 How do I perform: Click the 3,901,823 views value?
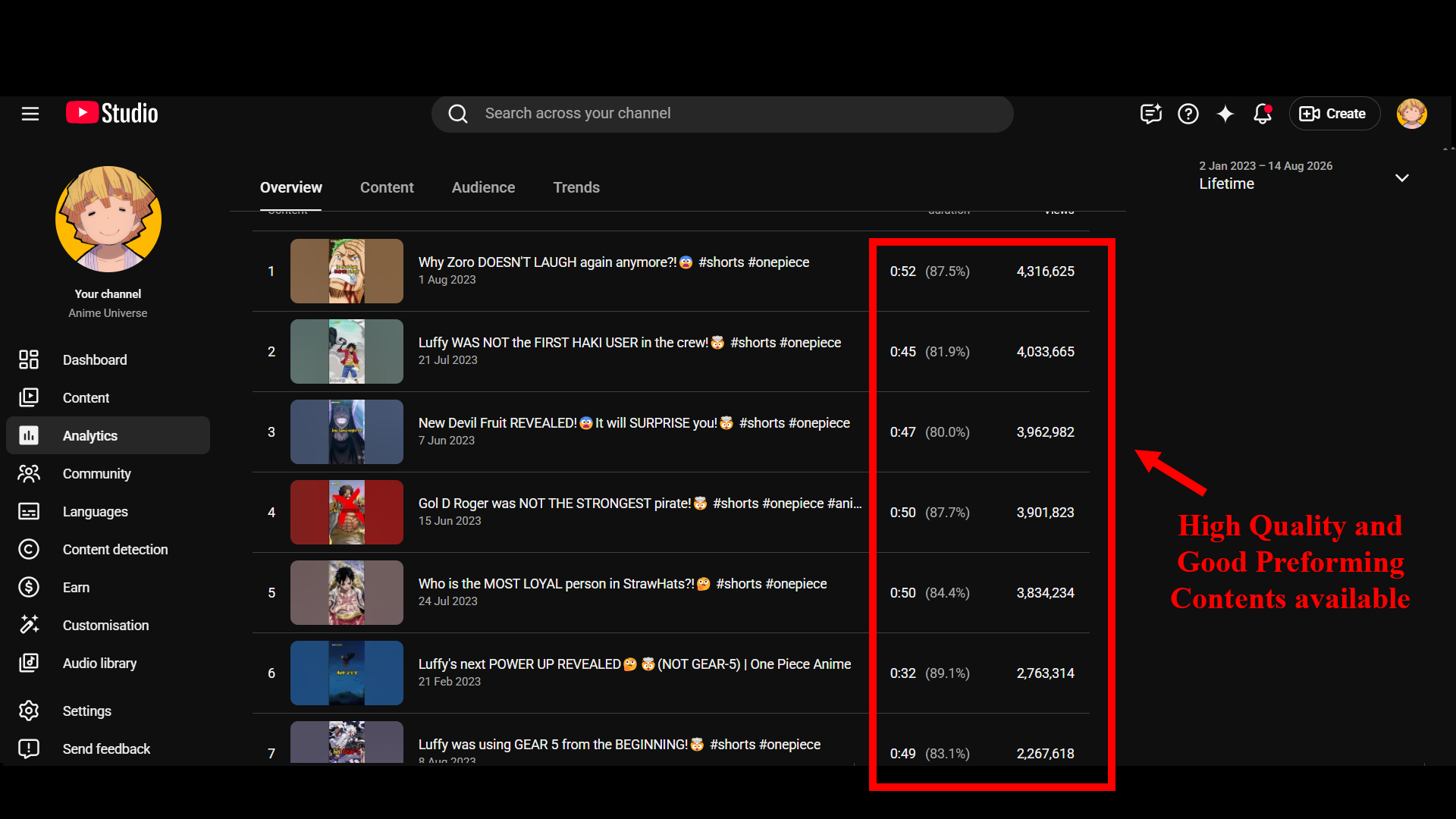(1045, 513)
